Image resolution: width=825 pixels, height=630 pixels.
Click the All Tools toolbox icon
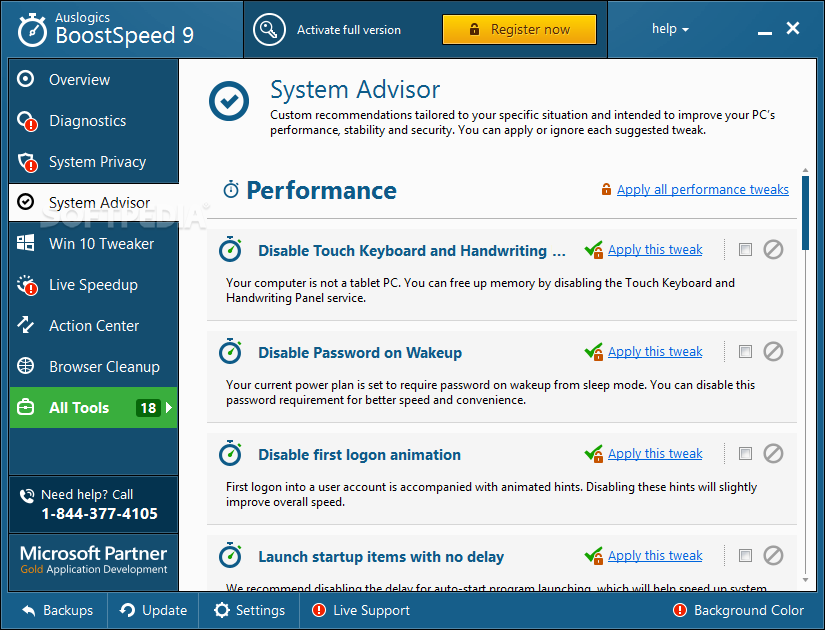25,407
